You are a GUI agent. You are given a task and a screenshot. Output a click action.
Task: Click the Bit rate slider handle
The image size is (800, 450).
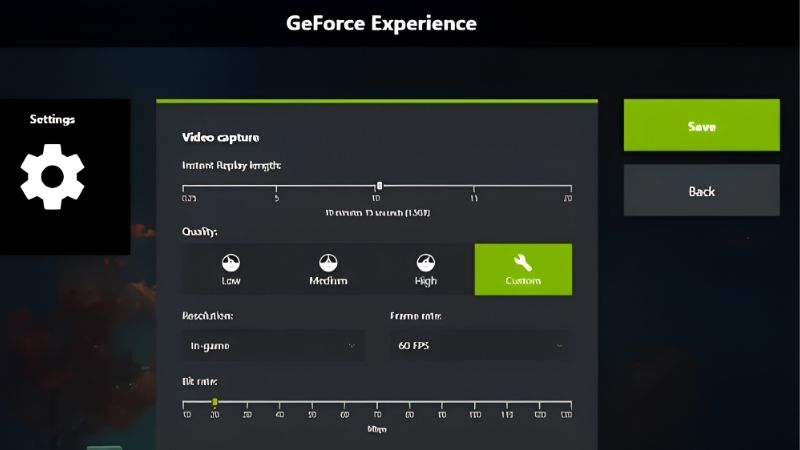click(x=215, y=402)
